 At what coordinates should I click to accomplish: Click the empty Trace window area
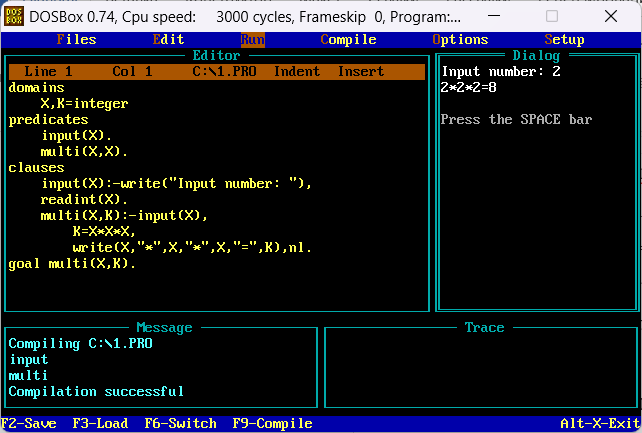coord(481,368)
